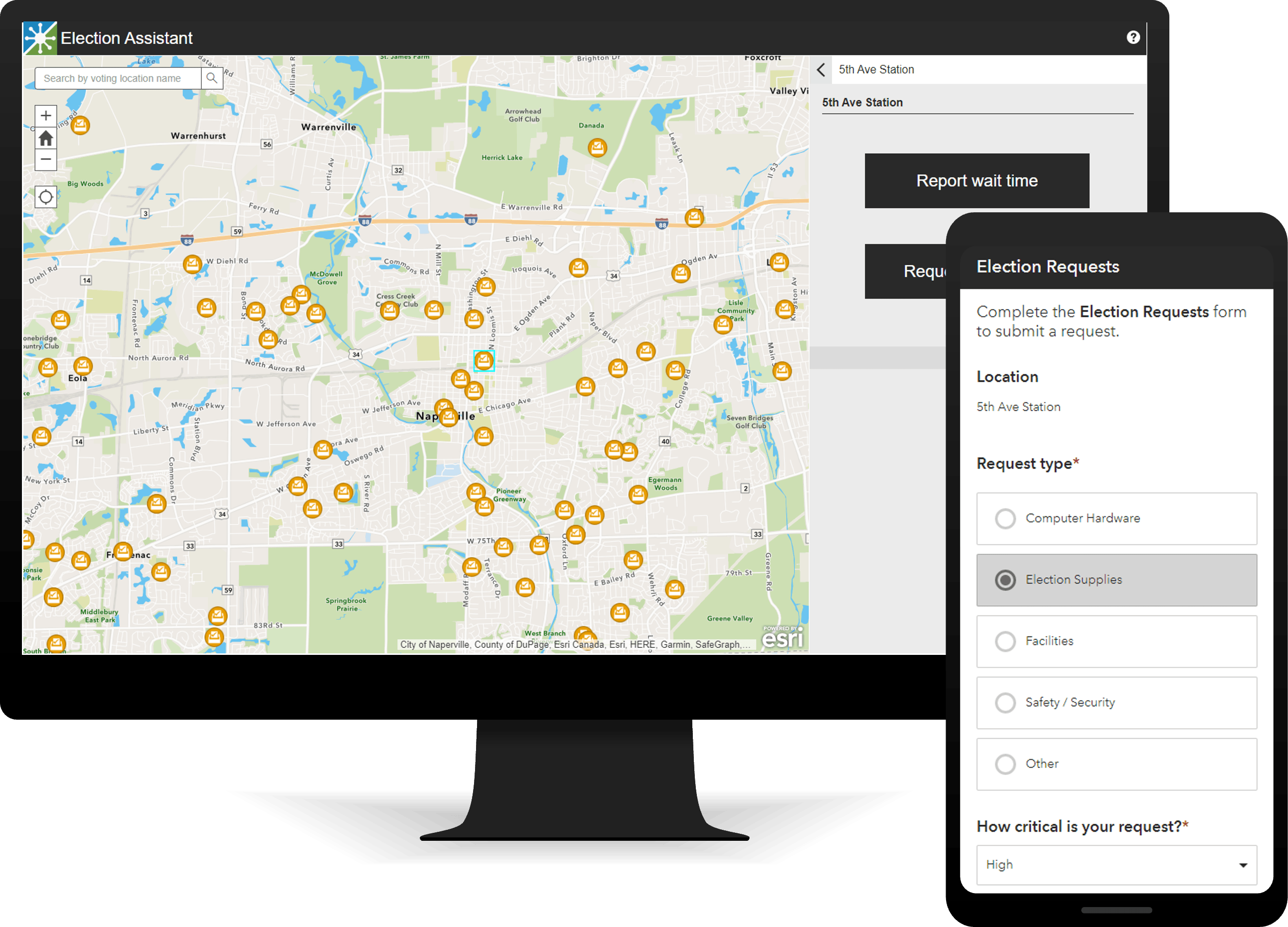Screen dimensions: 1288x927
Task: Click Report wait time
Action: coord(977,180)
